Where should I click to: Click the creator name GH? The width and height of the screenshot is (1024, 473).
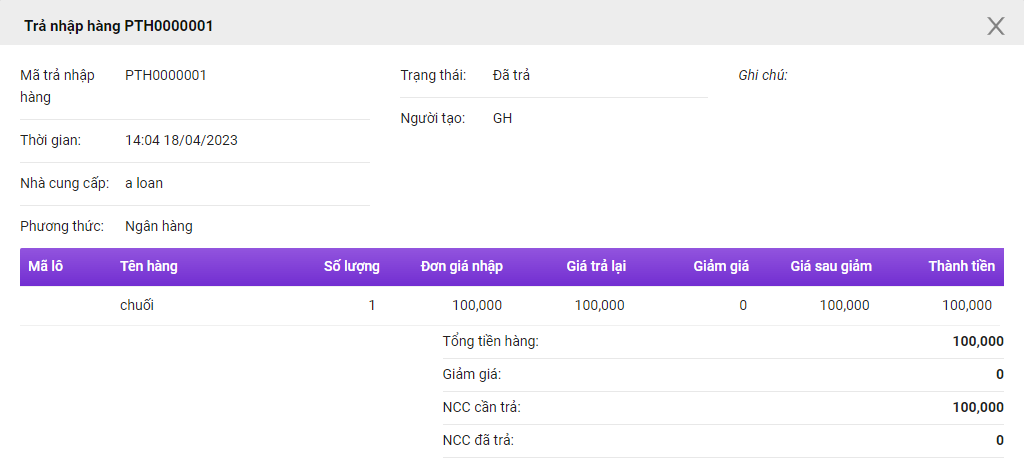click(502, 118)
